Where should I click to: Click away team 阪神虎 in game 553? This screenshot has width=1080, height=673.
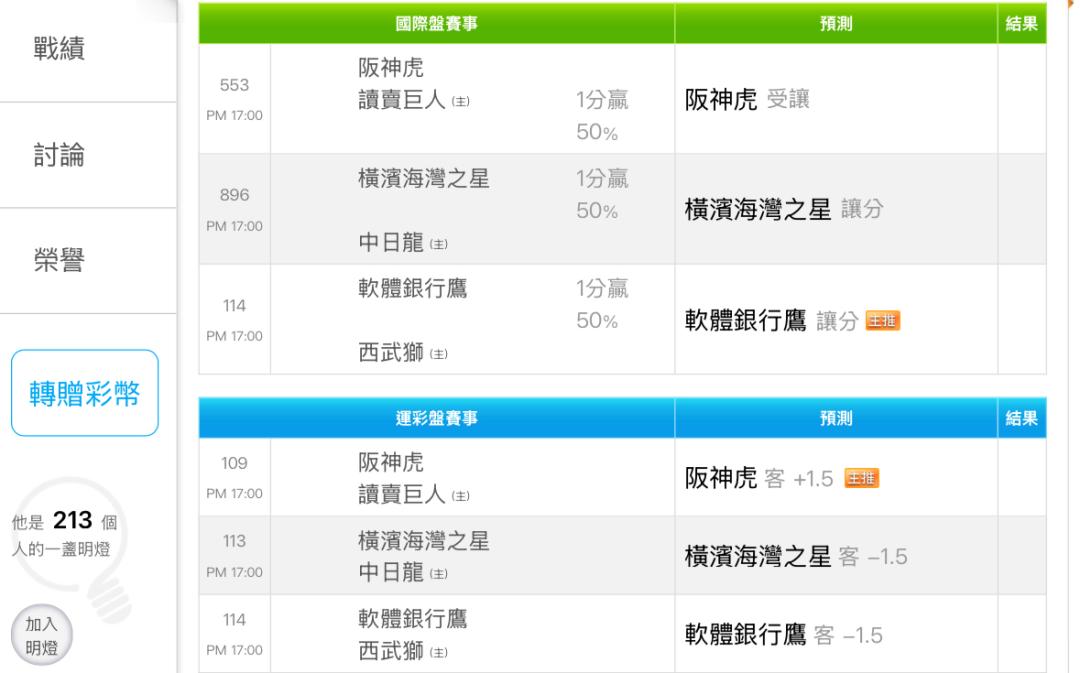391,68
